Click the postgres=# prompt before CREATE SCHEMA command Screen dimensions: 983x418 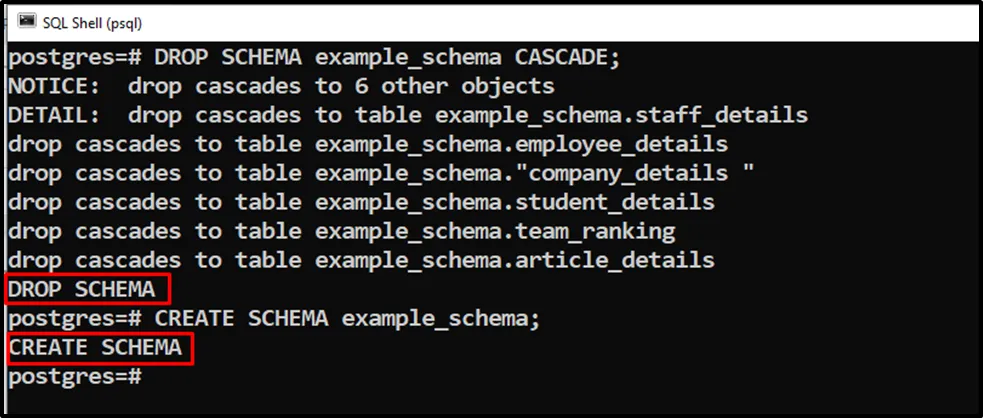(x=74, y=319)
